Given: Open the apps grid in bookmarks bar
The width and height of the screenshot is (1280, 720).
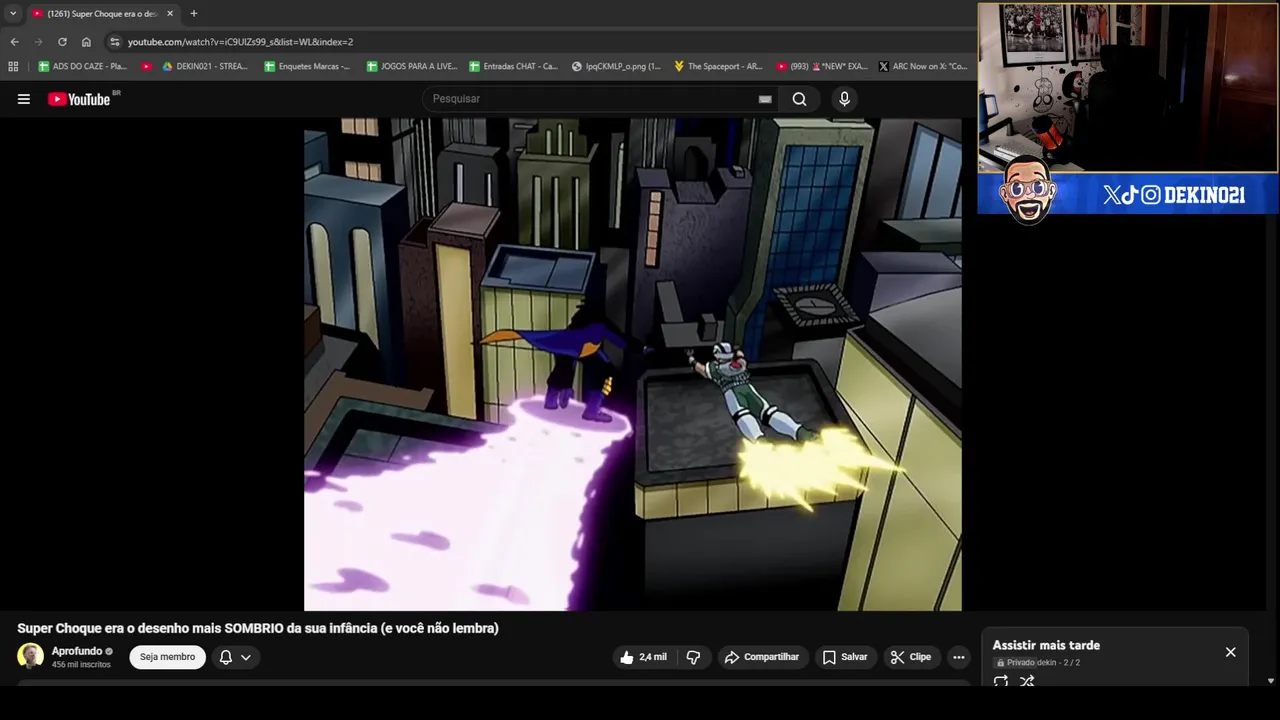Looking at the screenshot, I should (x=13, y=66).
